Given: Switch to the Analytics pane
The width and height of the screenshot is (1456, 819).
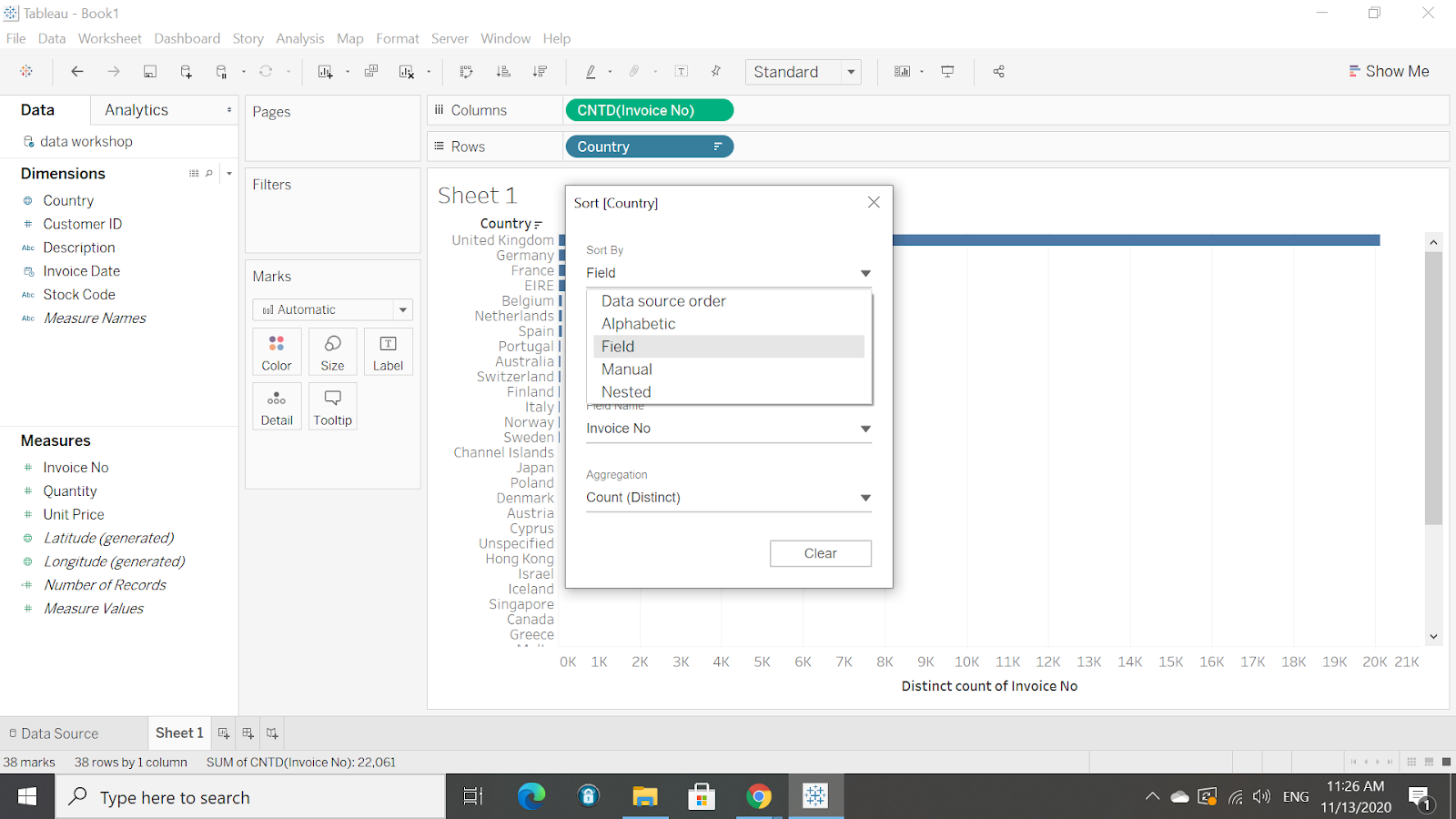Looking at the screenshot, I should [136, 109].
